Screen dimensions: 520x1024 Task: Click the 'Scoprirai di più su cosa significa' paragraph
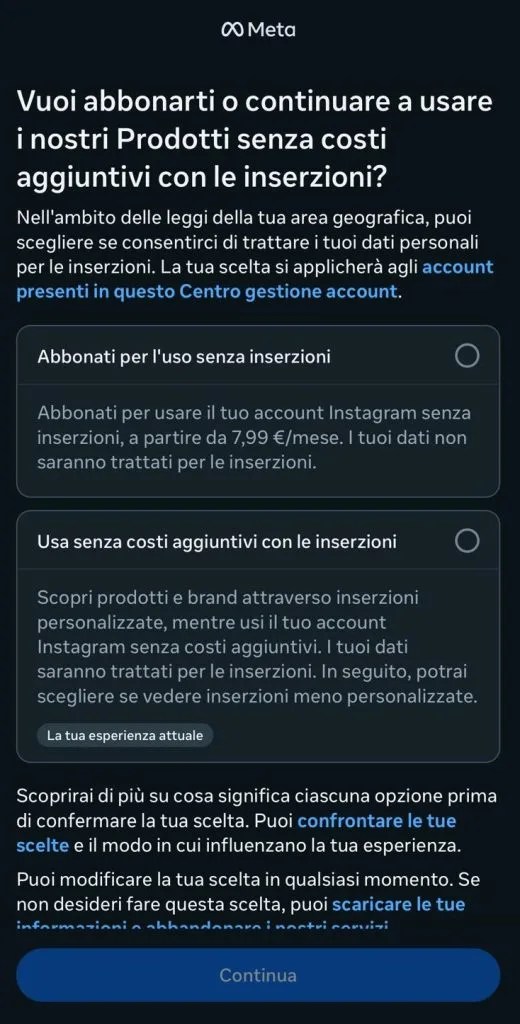point(257,821)
